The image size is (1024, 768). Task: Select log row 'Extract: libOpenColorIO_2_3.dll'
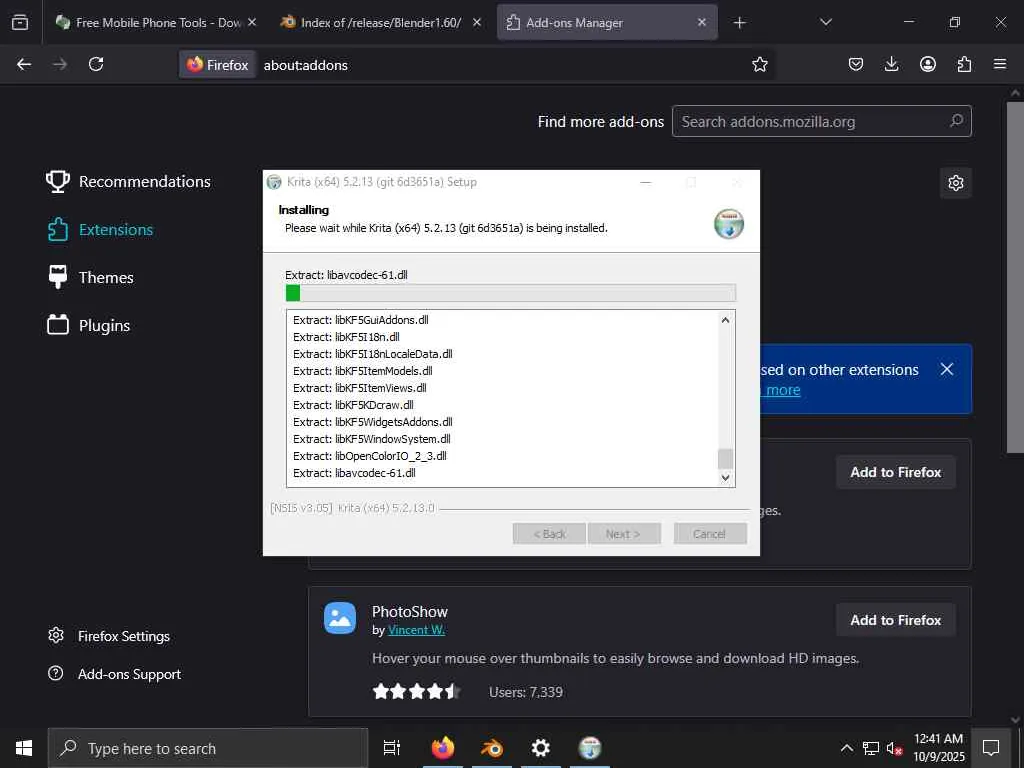point(370,456)
